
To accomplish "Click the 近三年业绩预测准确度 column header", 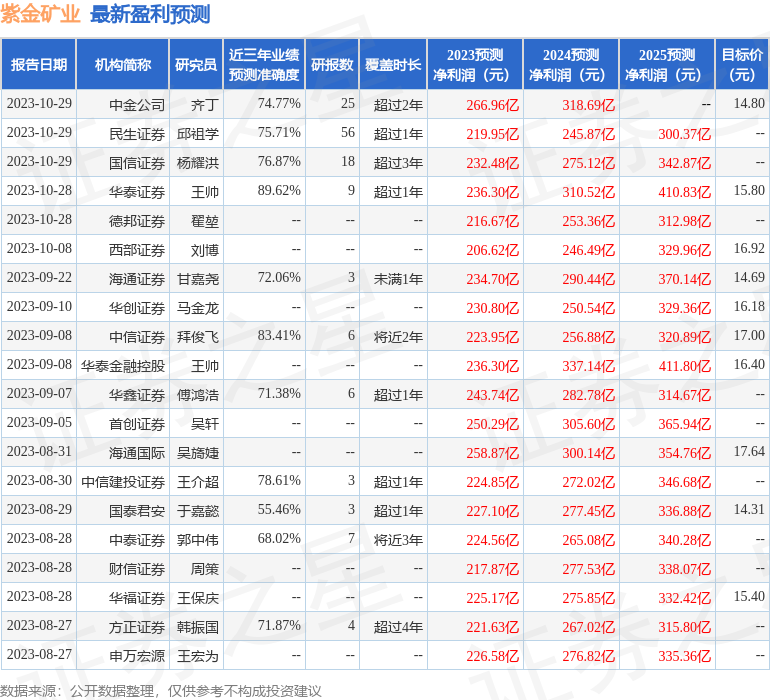I will point(264,64).
